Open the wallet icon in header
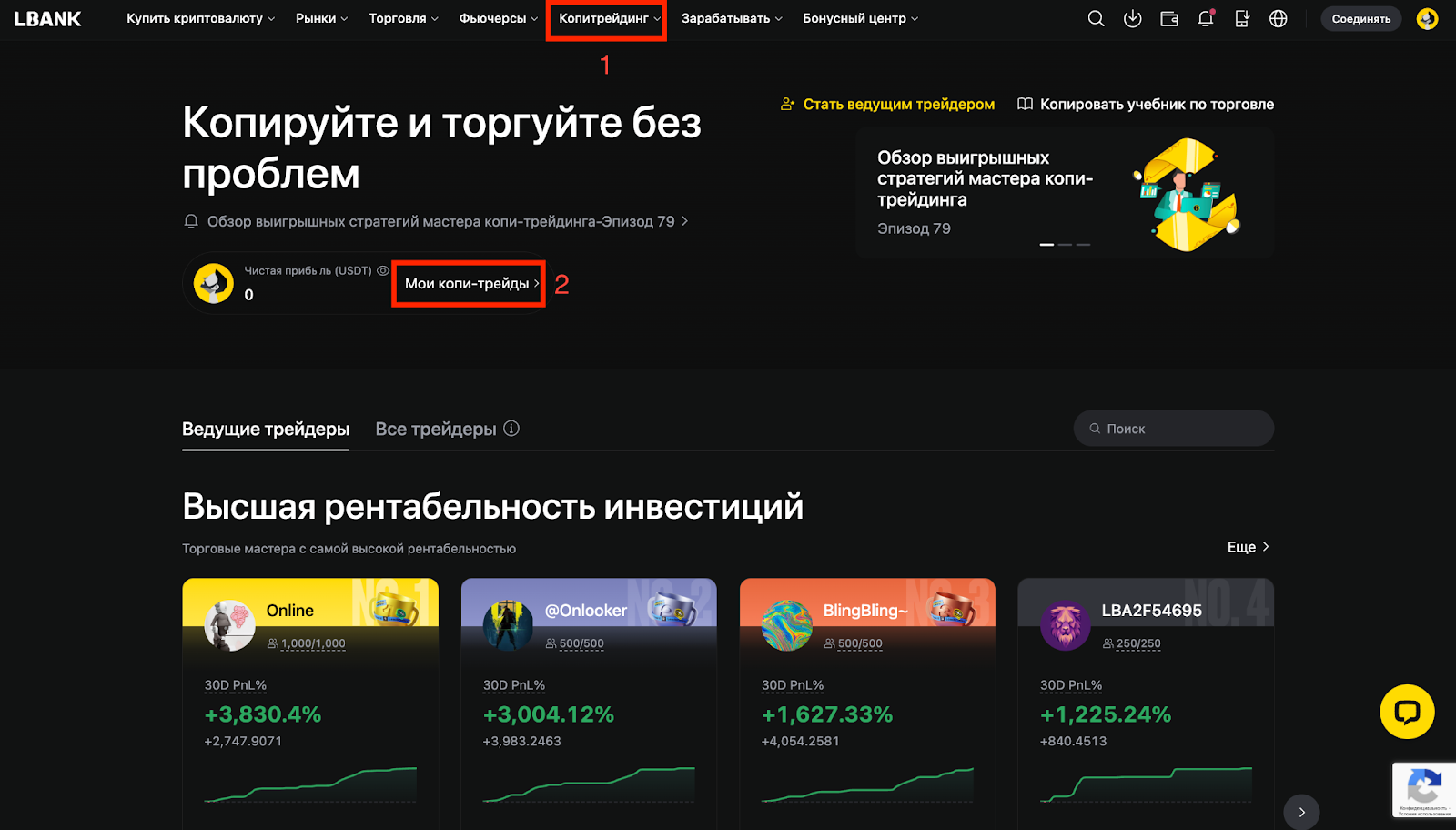1456x830 pixels. coord(1169,18)
